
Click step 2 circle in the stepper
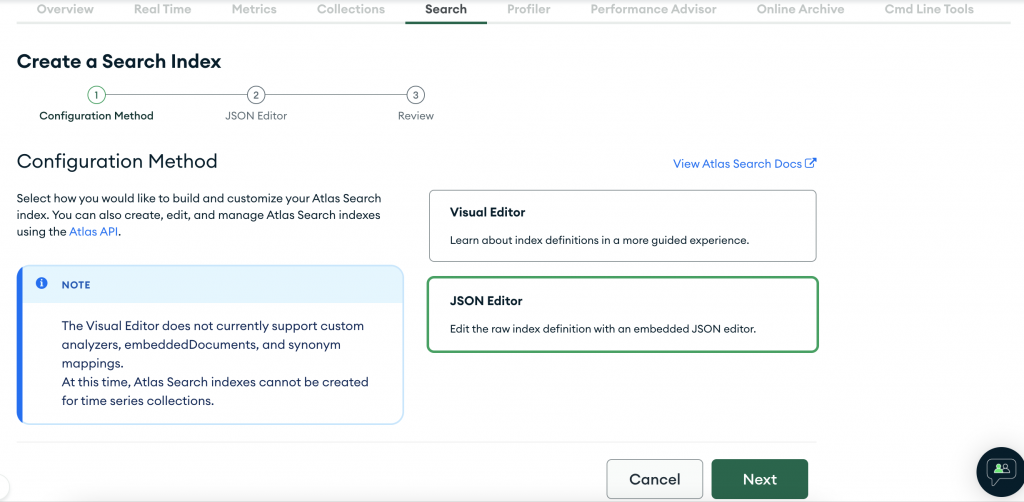coord(256,95)
